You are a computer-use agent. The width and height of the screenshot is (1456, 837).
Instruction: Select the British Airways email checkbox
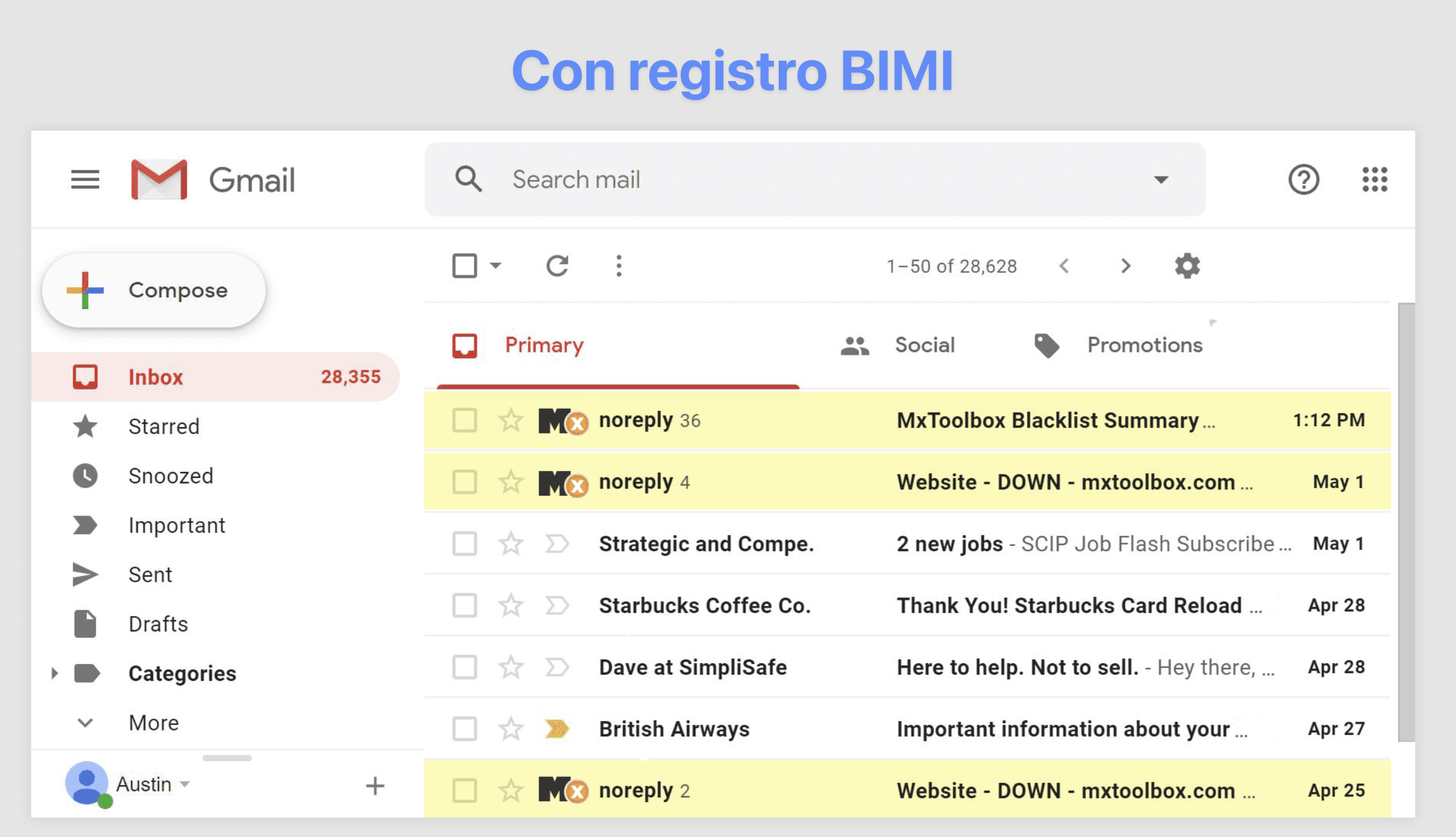pyautogui.click(x=465, y=729)
